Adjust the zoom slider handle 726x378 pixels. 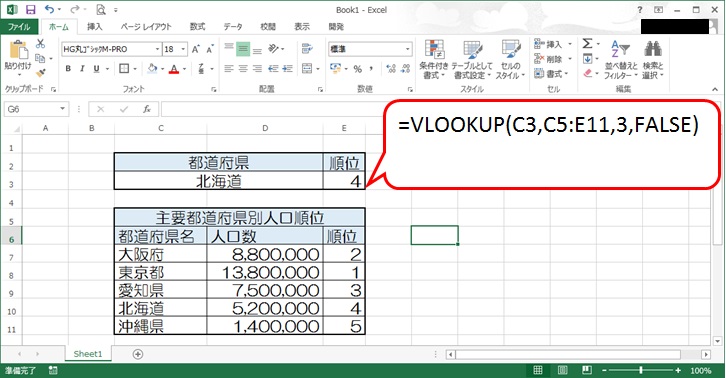tap(641, 370)
